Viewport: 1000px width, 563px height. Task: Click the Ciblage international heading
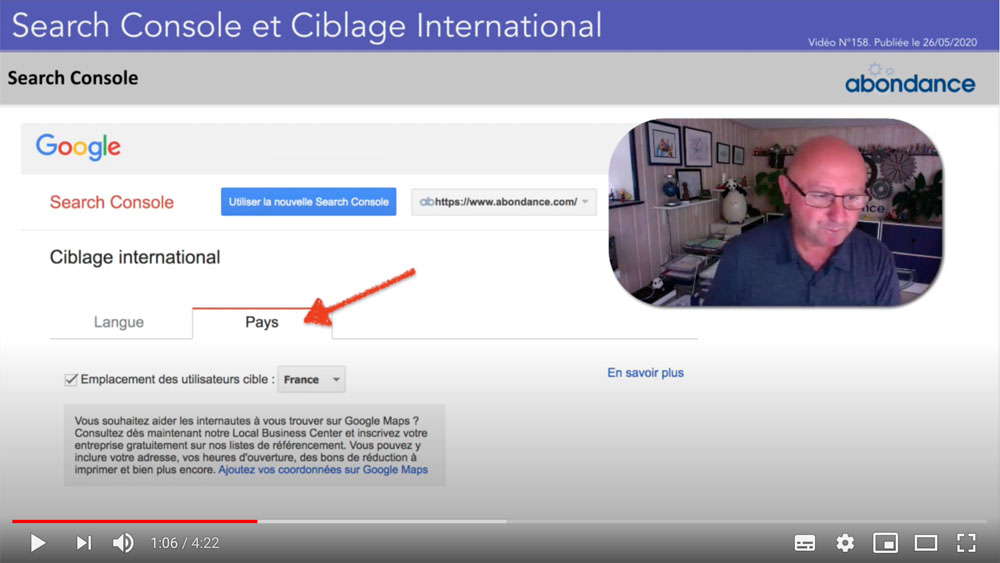point(135,257)
